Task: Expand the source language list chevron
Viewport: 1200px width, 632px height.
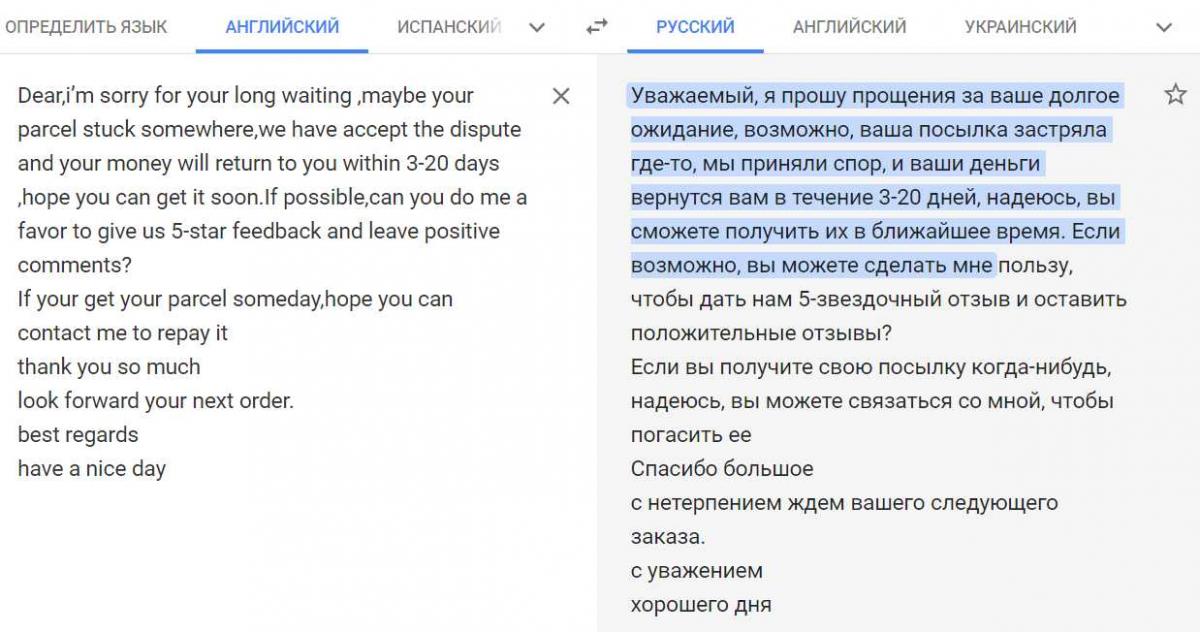Action: click(537, 27)
